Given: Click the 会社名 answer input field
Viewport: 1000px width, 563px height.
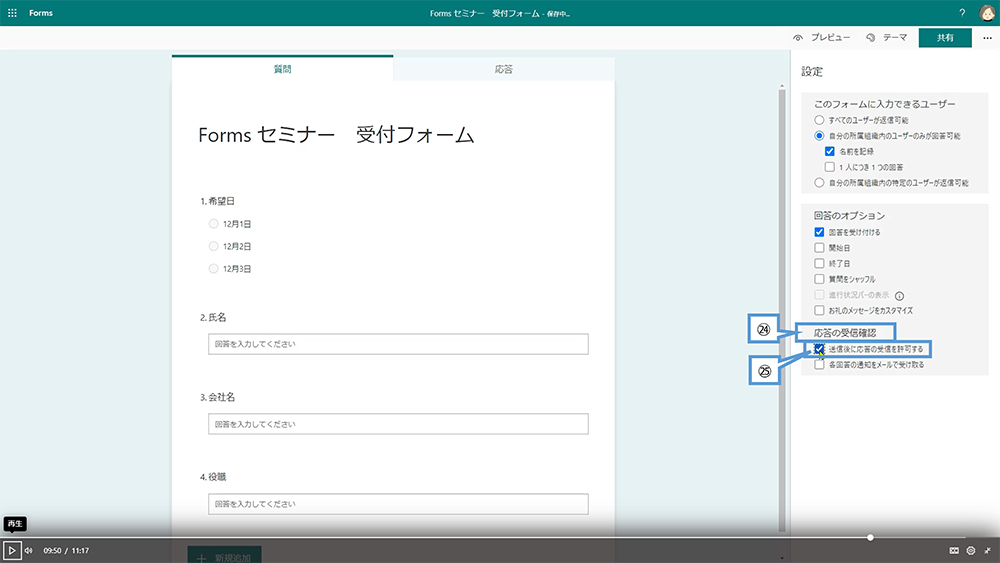Looking at the screenshot, I should [398, 424].
